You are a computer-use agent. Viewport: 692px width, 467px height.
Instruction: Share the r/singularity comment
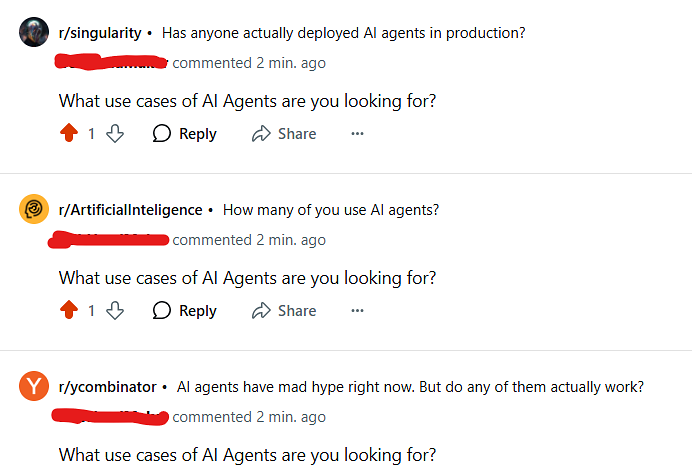pyautogui.click(x=284, y=134)
